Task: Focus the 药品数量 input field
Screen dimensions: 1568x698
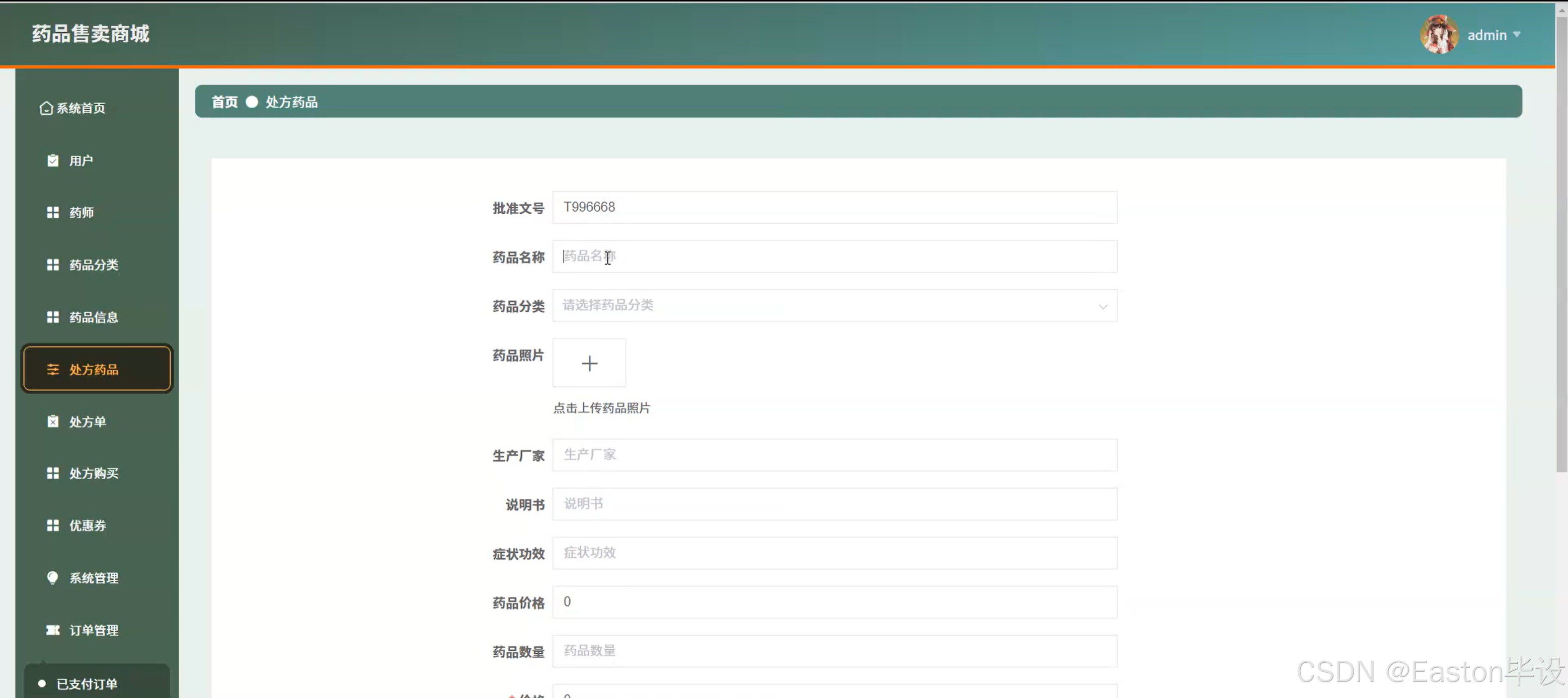Action: coord(834,651)
